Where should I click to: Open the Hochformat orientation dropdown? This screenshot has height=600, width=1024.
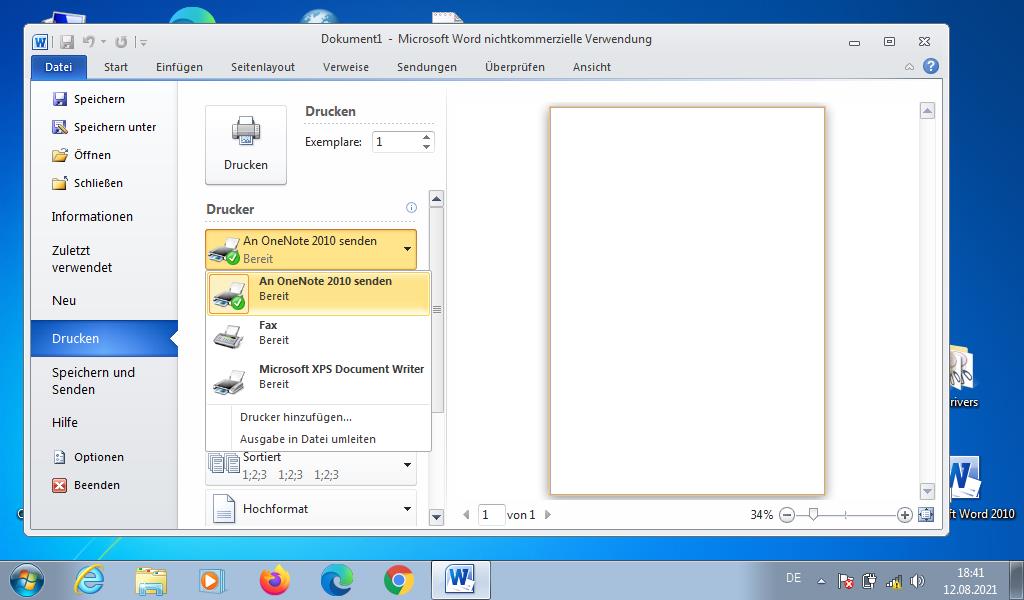(x=311, y=509)
